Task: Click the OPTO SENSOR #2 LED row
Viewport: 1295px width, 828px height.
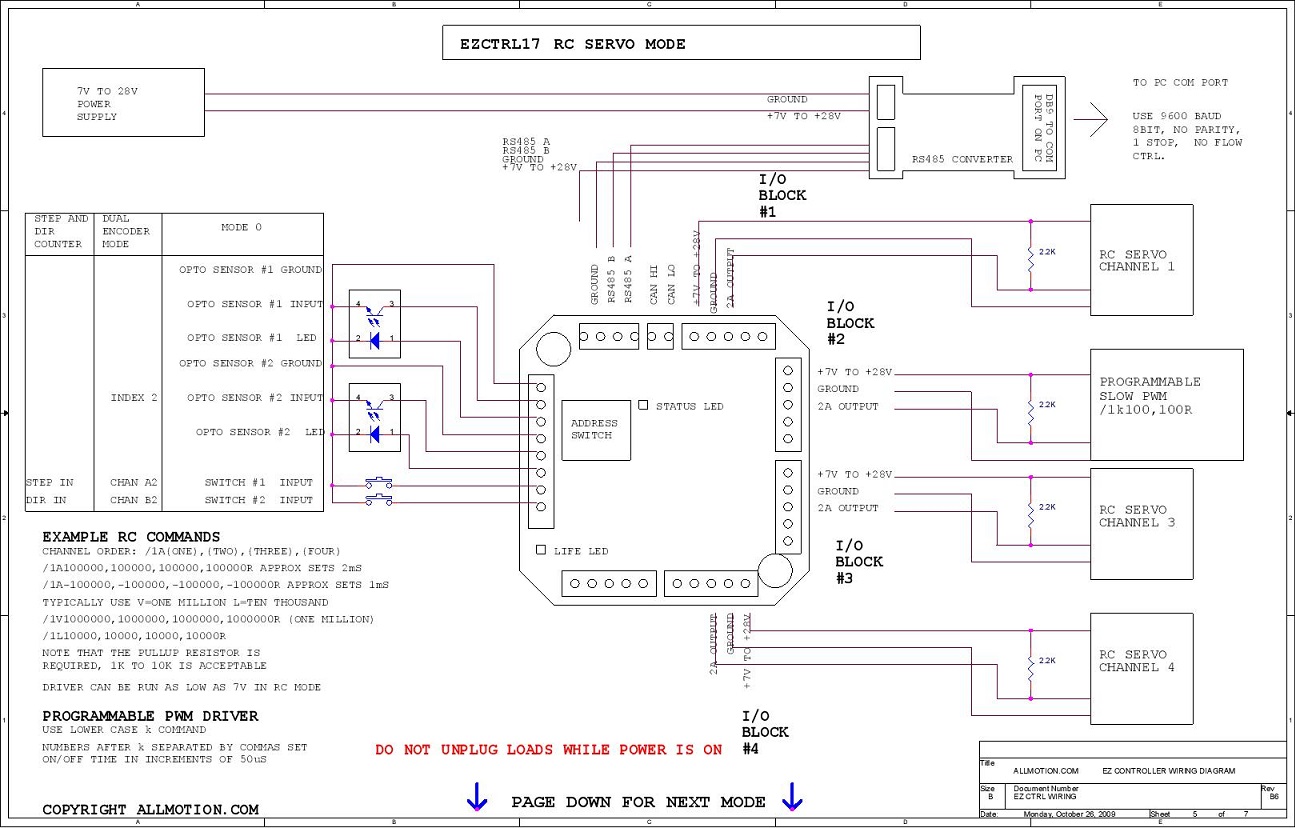Action: [259, 432]
